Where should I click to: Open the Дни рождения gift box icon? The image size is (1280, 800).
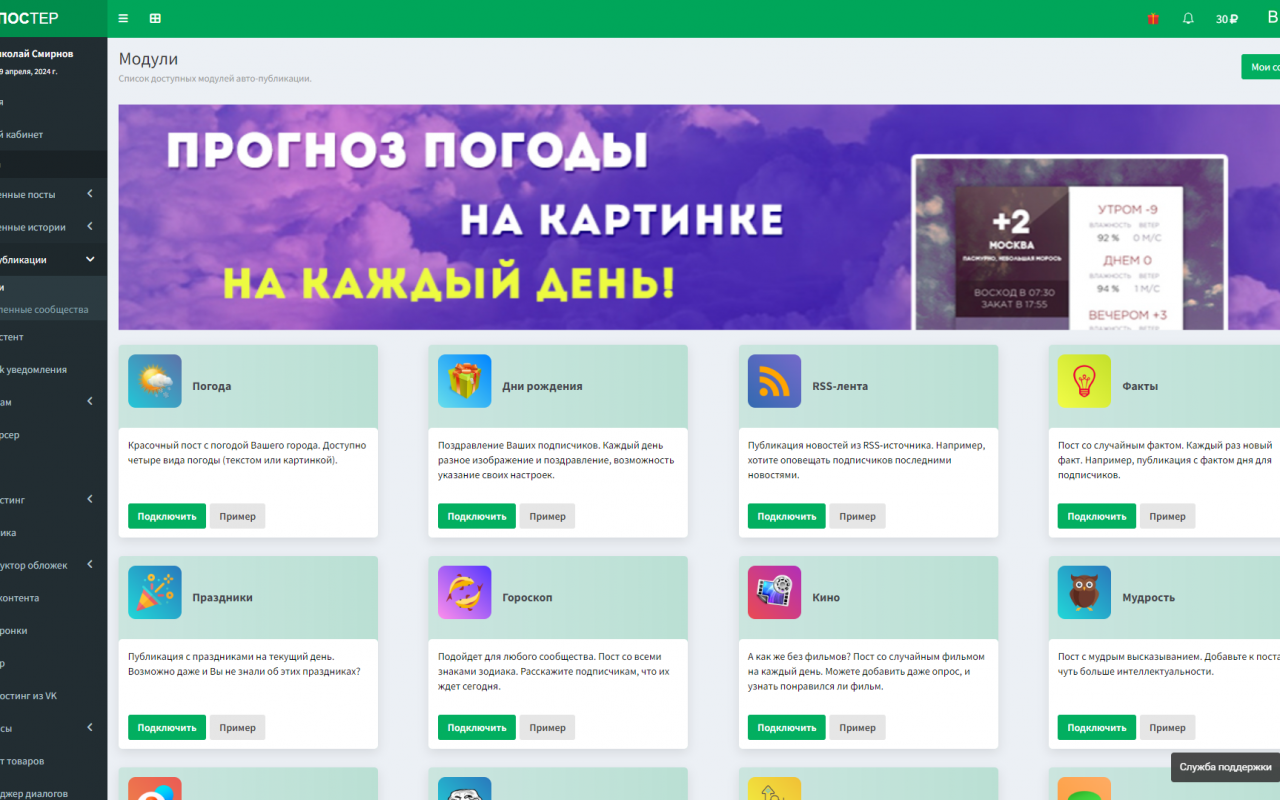pyautogui.click(x=465, y=381)
